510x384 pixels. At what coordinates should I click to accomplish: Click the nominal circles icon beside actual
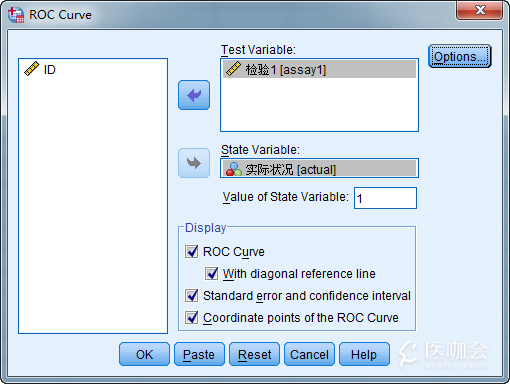point(234,169)
